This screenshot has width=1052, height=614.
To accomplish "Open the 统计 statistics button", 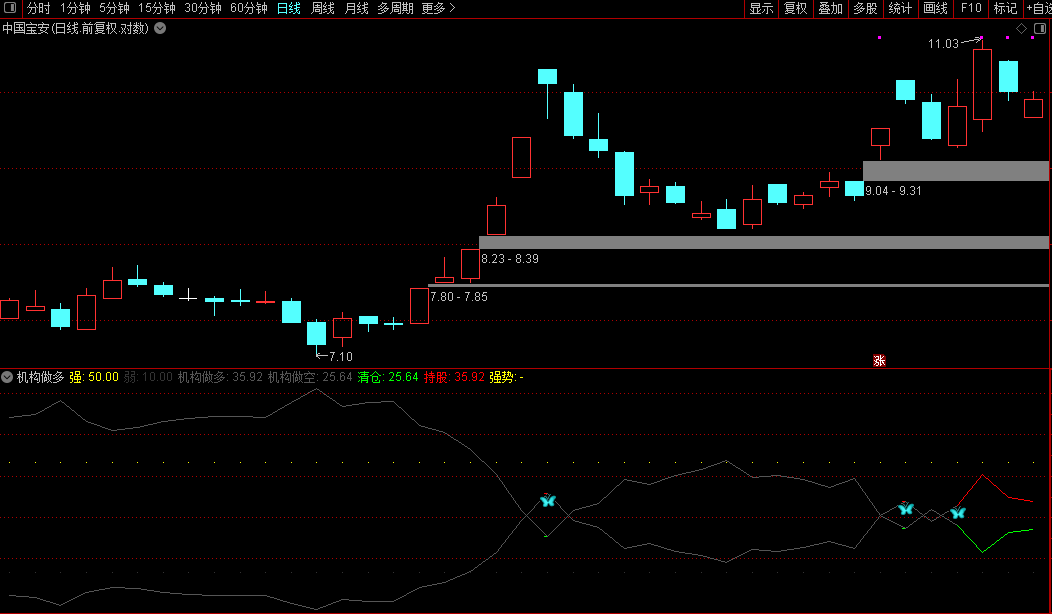I will (x=900, y=8).
